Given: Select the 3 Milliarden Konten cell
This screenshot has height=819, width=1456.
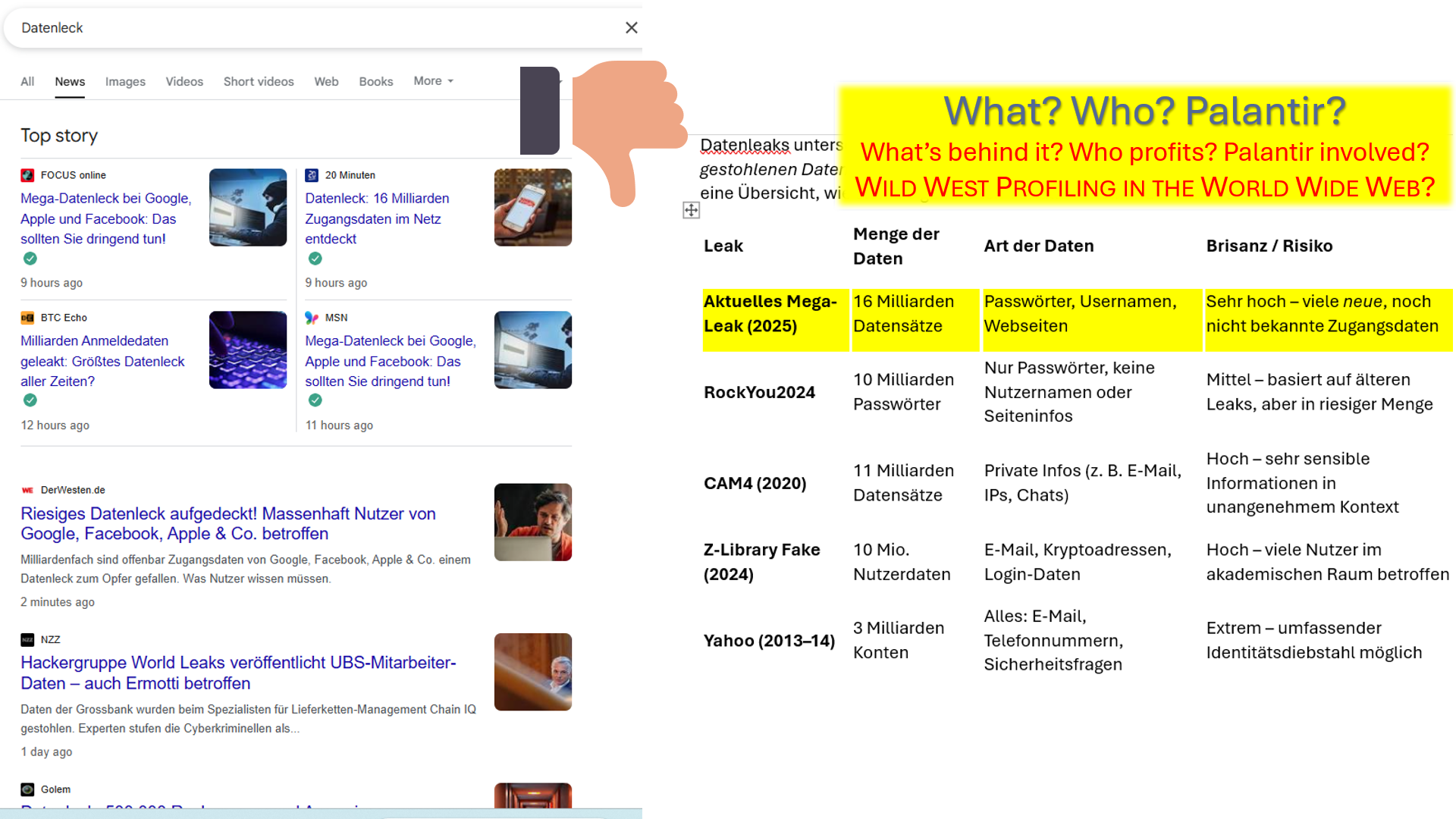Looking at the screenshot, I should (x=899, y=640).
